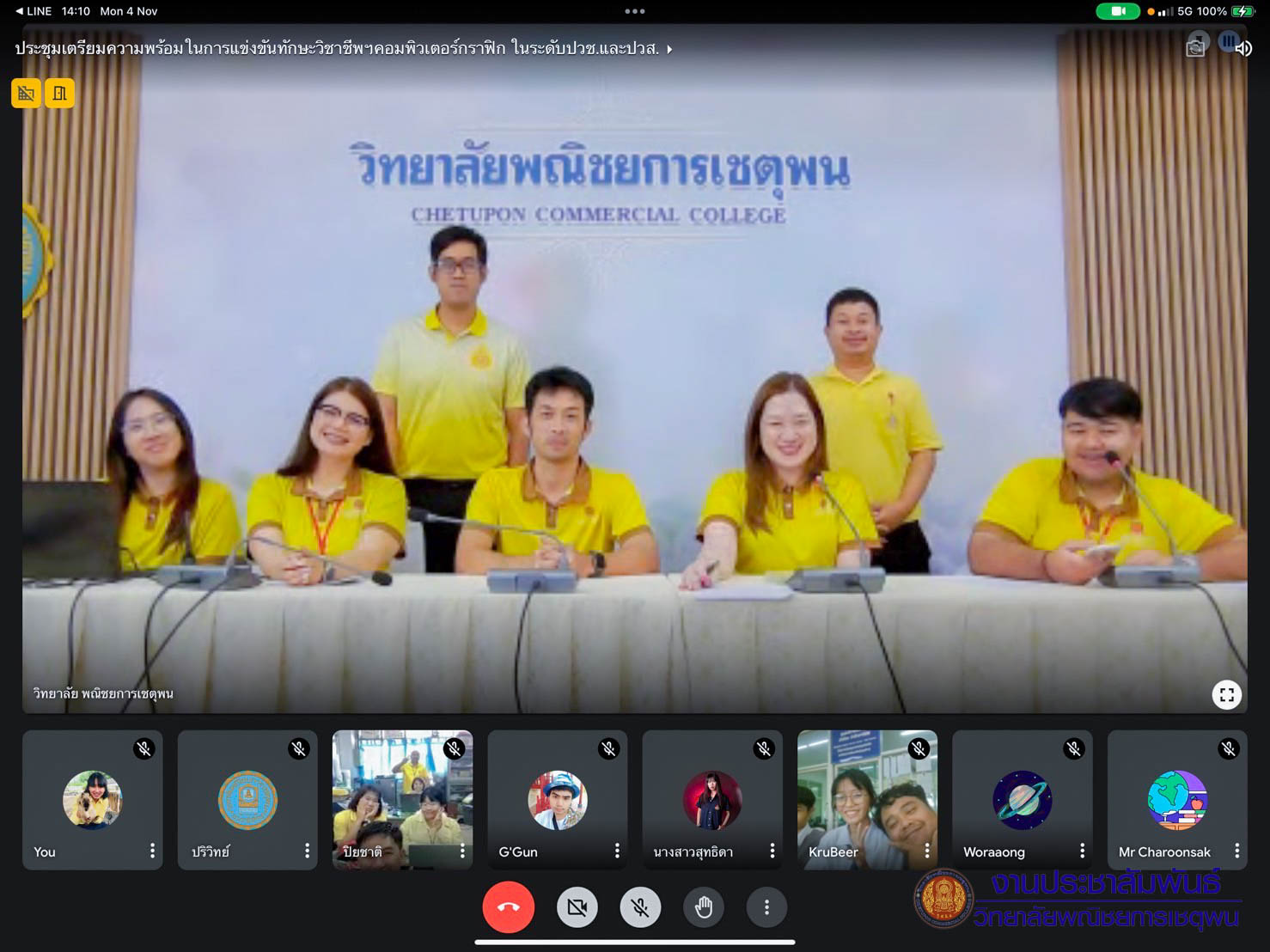Tap the 14:10 clock in the status bar
The image size is (1270, 952).
(76, 11)
